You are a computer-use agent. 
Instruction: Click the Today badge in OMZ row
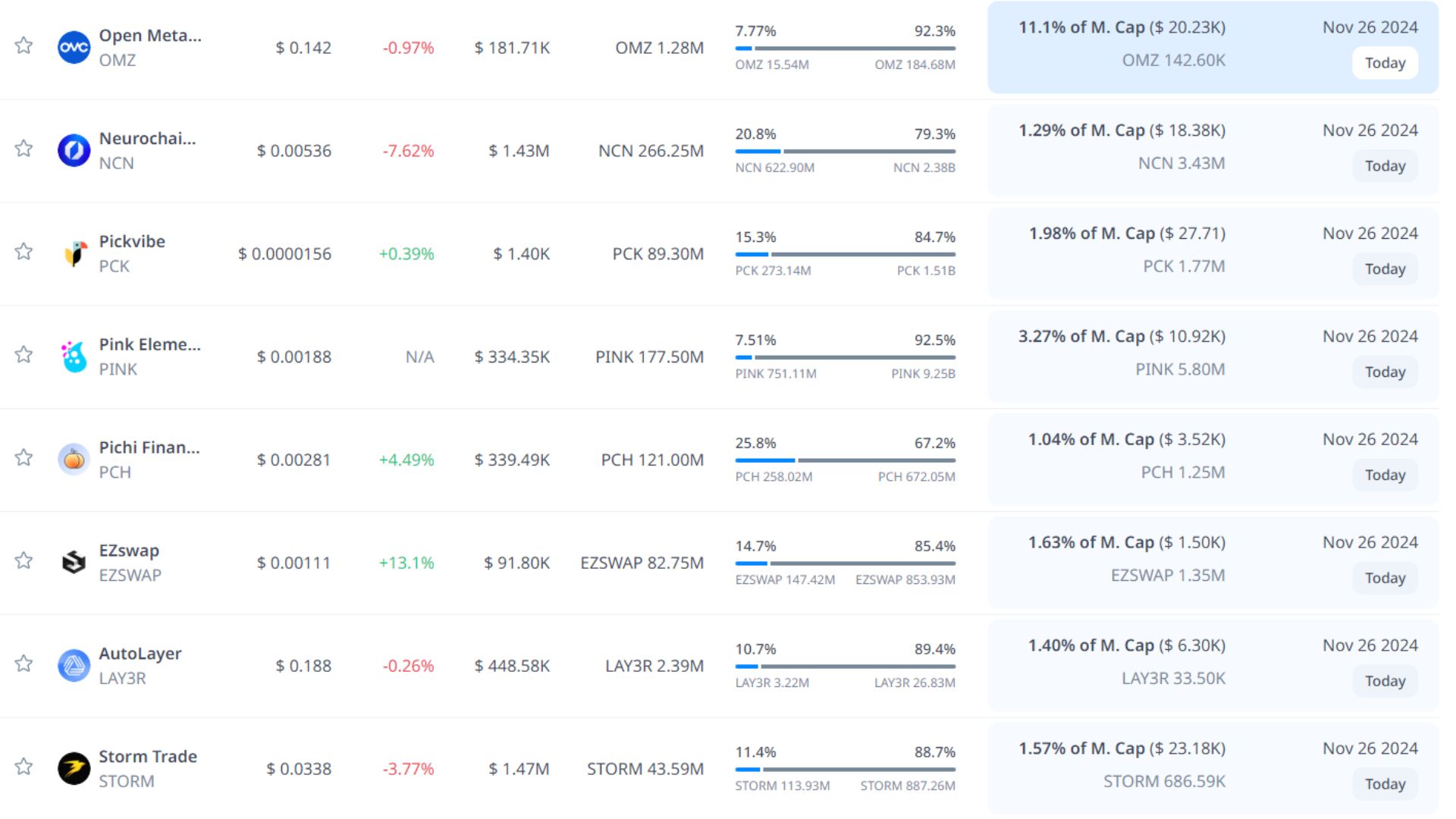click(x=1385, y=63)
